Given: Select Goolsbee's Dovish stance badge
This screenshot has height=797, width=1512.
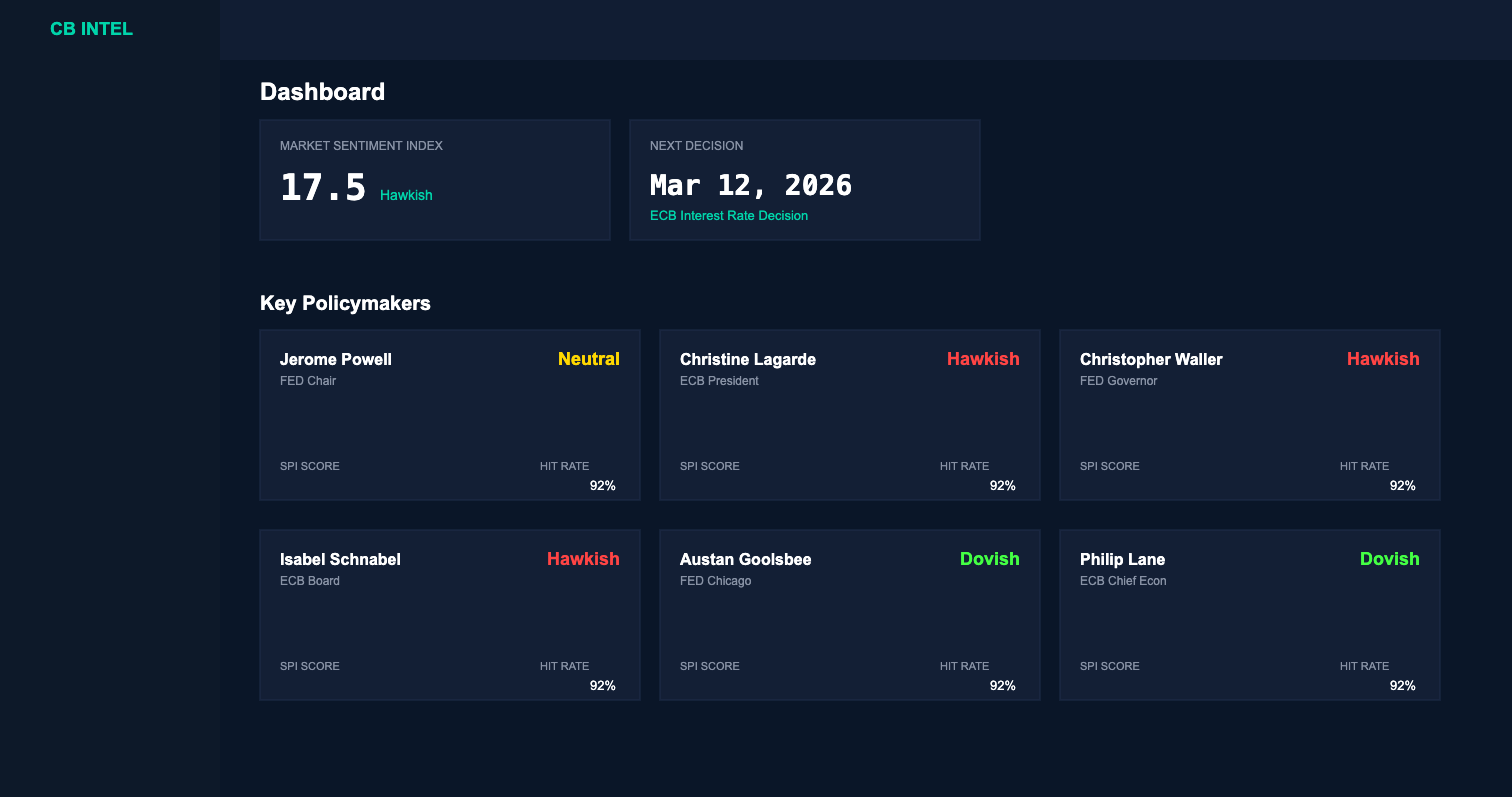Looking at the screenshot, I should tap(990, 559).
